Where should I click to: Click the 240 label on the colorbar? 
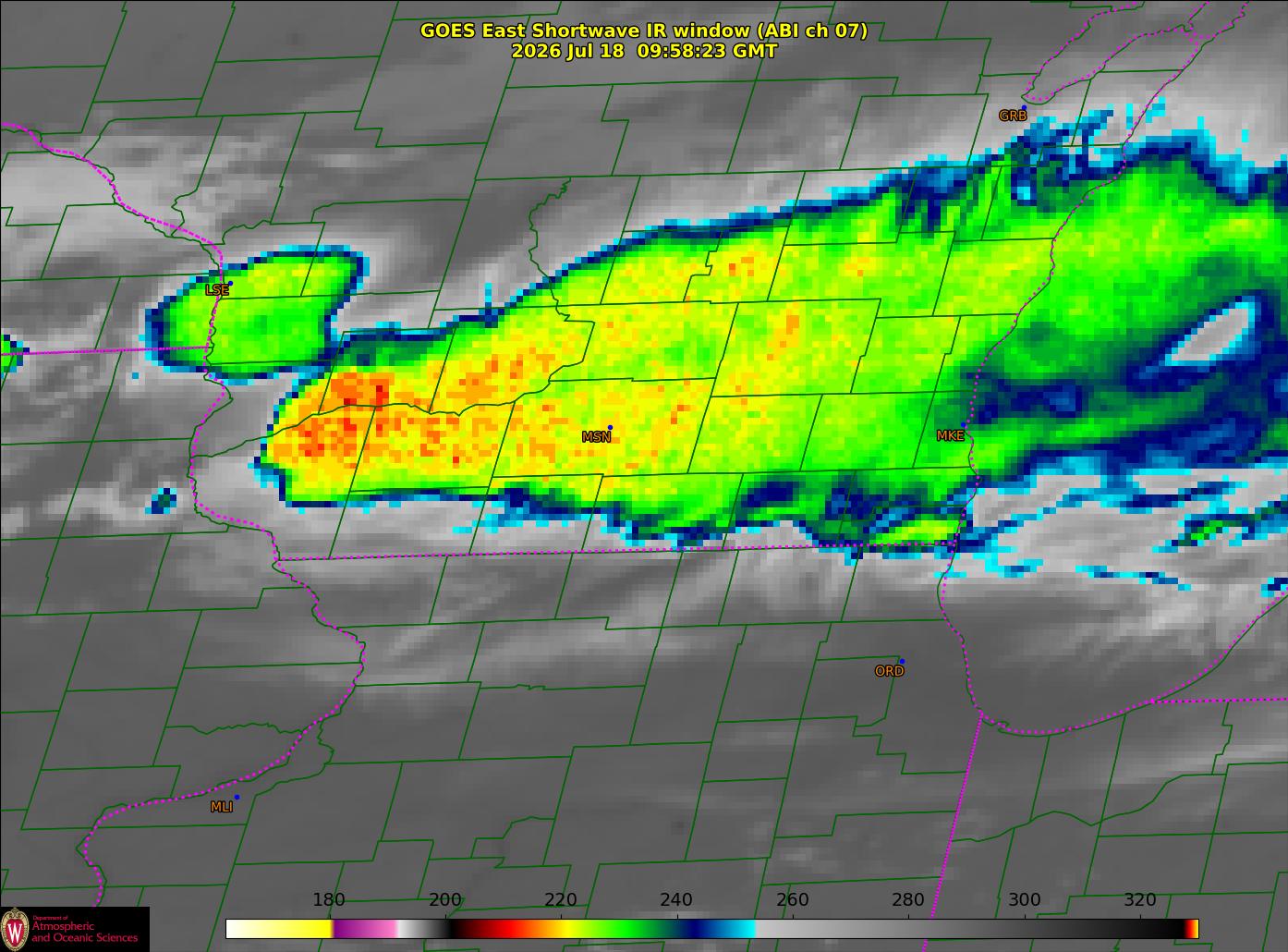point(676,900)
